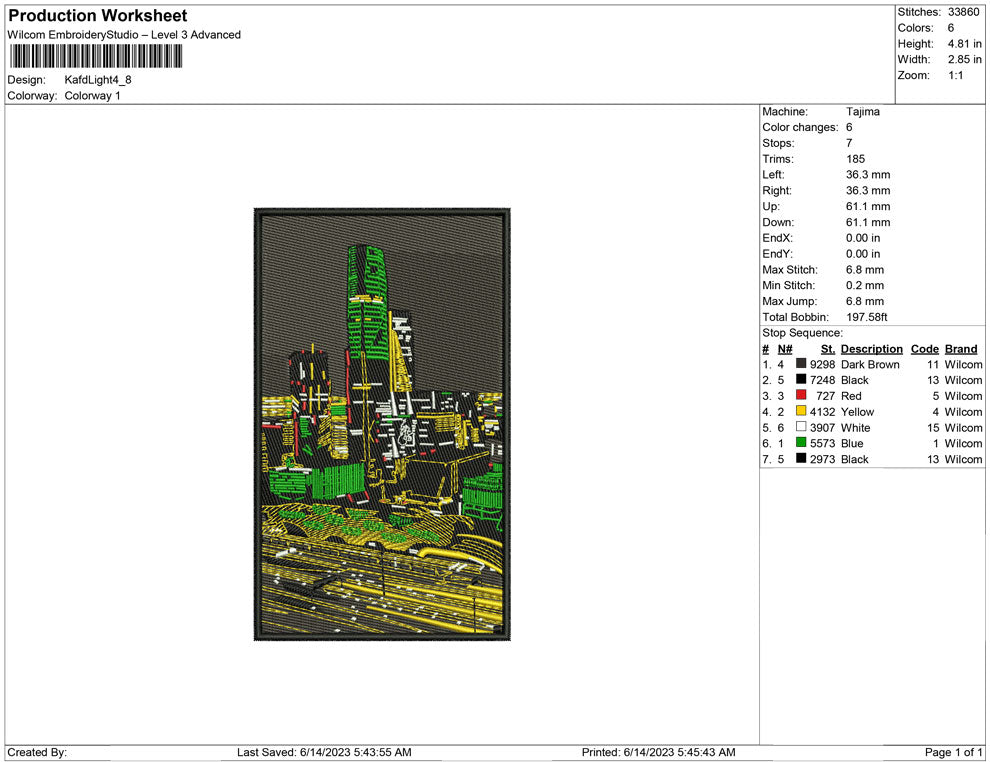Click the design name 'KafdLight4_8'
This screenshot has height=762, width=990.
(x=98, y=80)
